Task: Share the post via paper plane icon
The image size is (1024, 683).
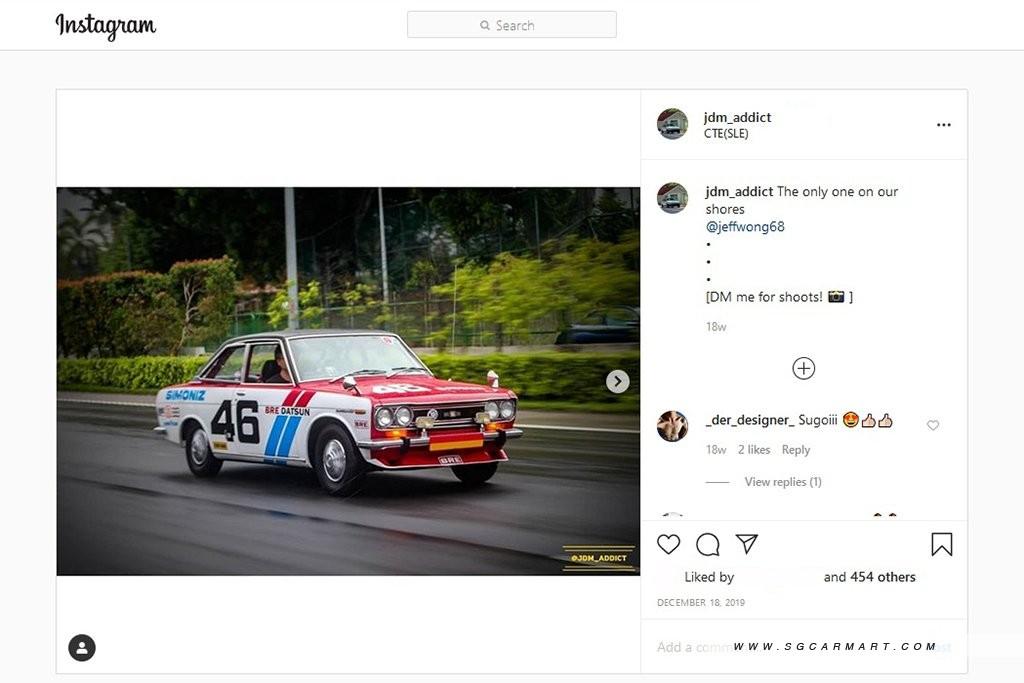Action: [x=747, y=543]
